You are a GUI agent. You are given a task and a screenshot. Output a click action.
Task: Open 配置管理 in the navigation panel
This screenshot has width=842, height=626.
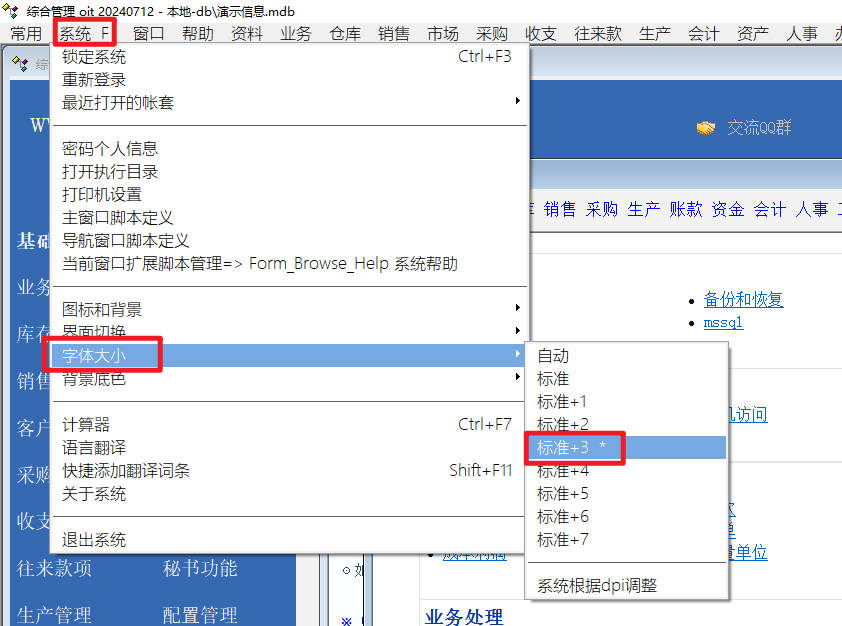(x=200, y=614)
